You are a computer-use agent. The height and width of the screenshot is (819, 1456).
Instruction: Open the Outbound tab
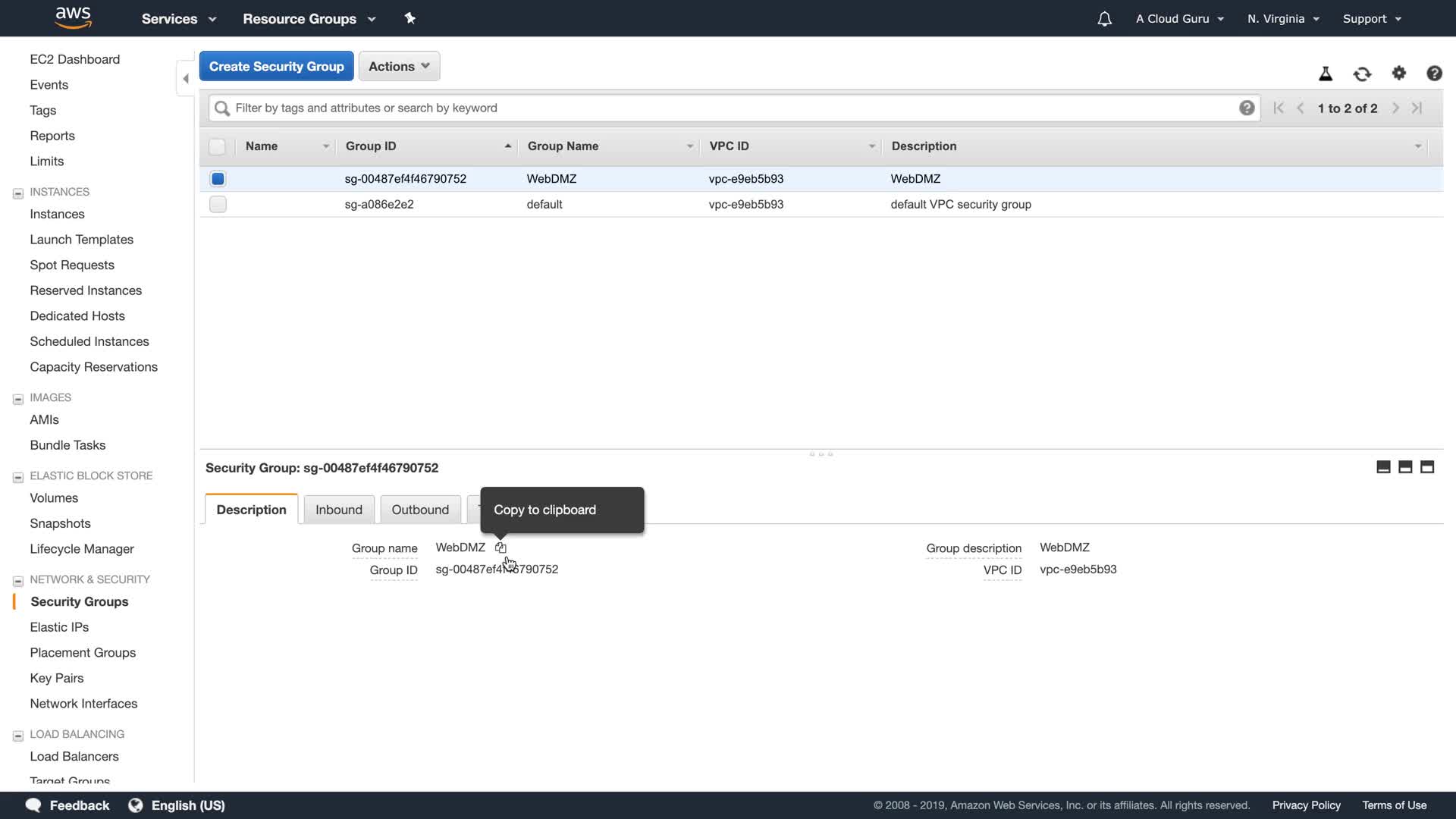point(420,510)
